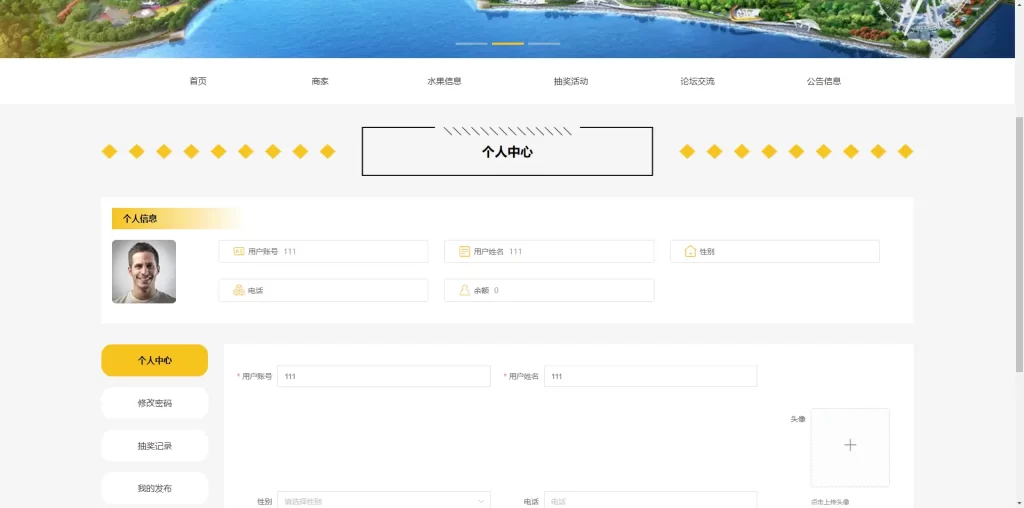This screenshot has width=1024, height=508.
Task: Click the 头像 label text
Action: [x=798, y=419]
